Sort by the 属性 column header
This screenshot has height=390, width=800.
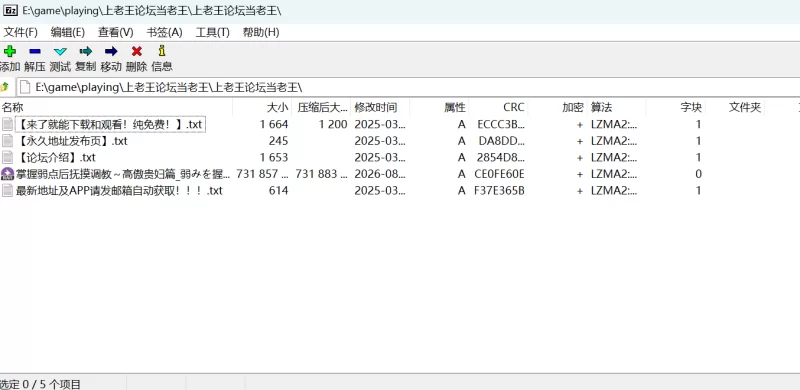click(x=440, y=107)
